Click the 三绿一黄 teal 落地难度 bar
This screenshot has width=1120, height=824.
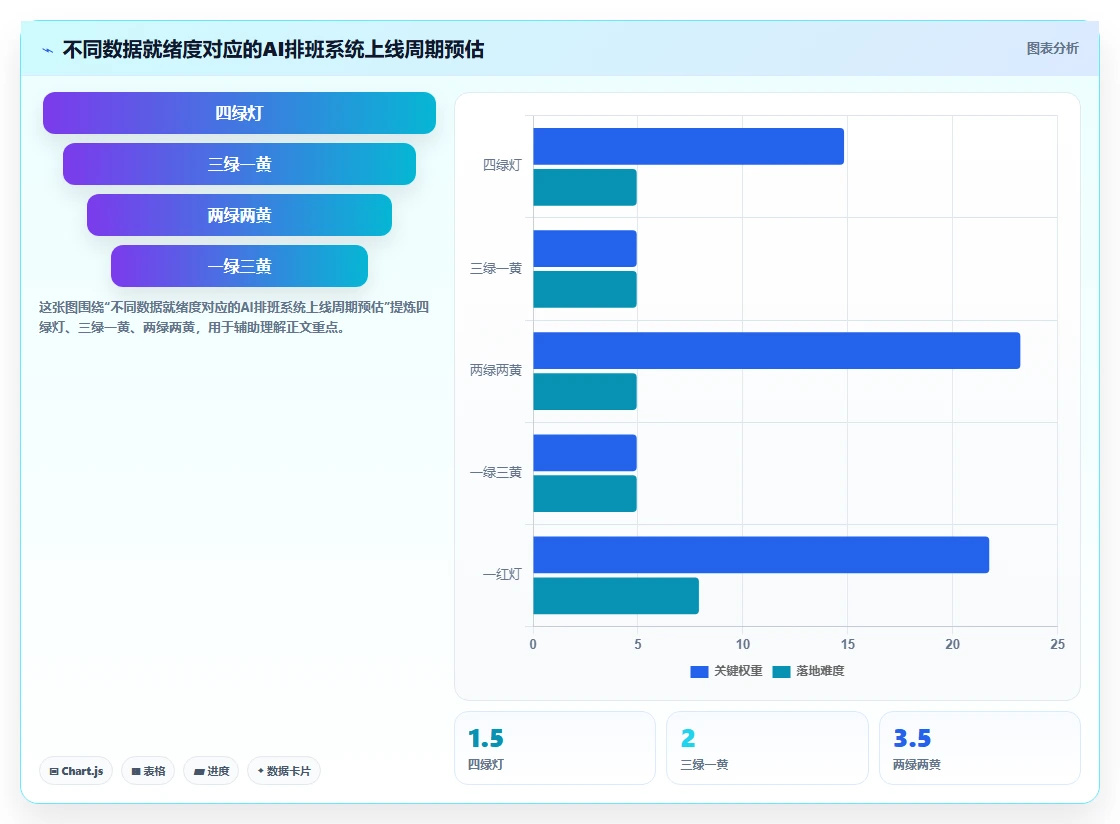(585, 289)
